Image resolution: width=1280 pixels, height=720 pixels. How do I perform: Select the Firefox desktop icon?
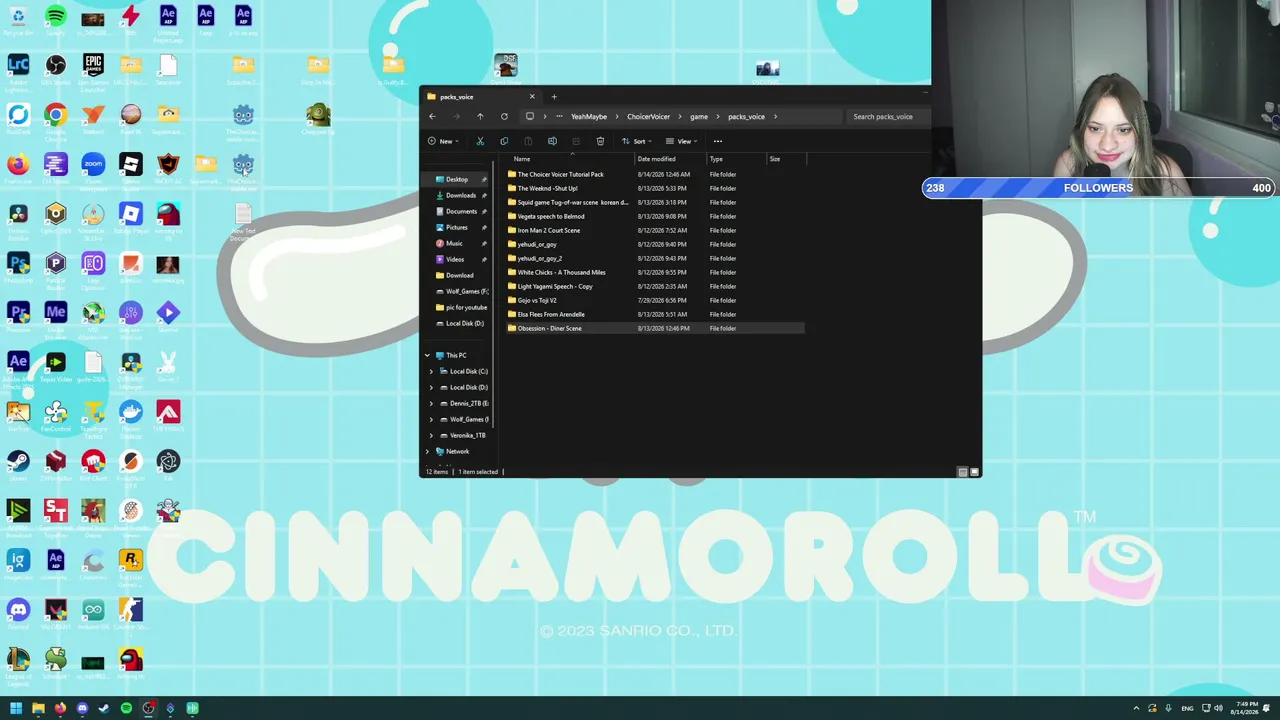click(18, 164)
